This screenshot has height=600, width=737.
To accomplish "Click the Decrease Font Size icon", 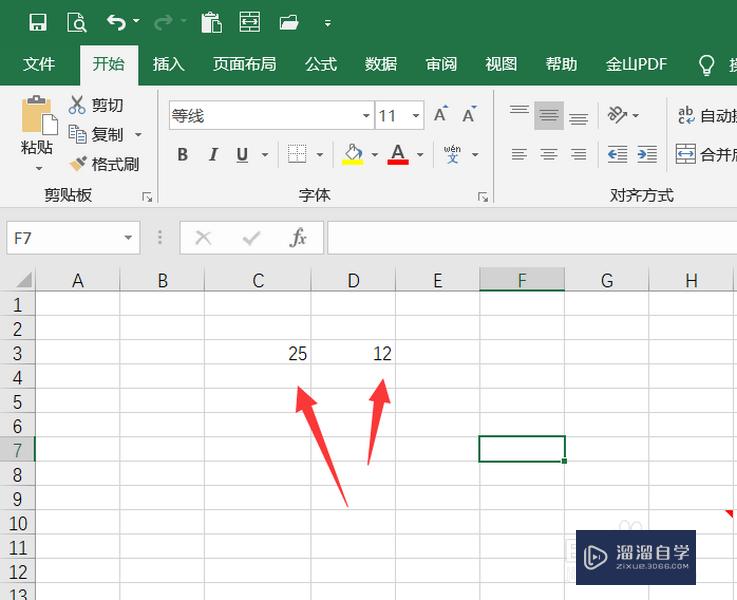I will [x=469, y=114].
